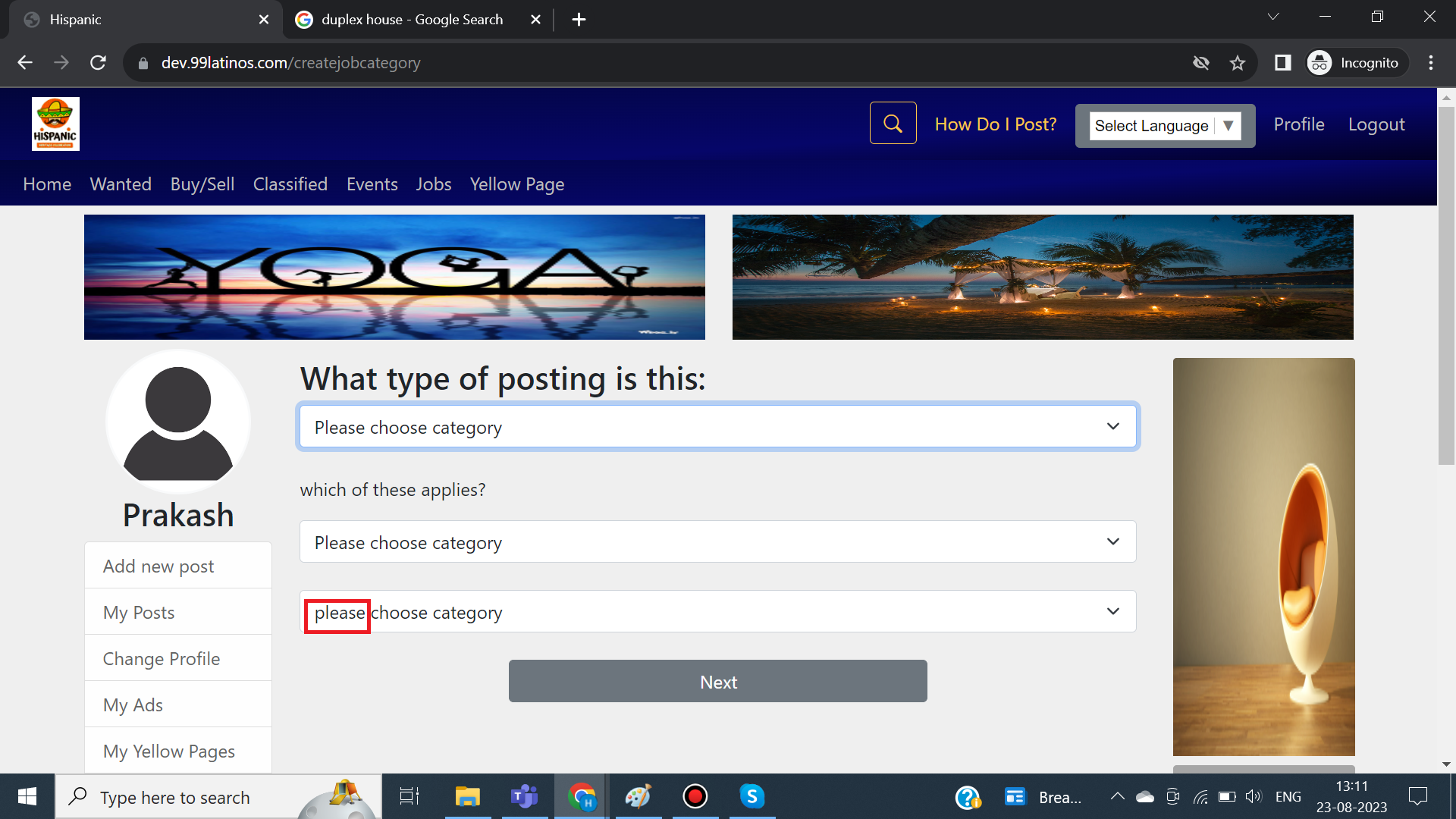
Task: Click the third-party cookies blocked eye icon
Action: click(1200, 63)
